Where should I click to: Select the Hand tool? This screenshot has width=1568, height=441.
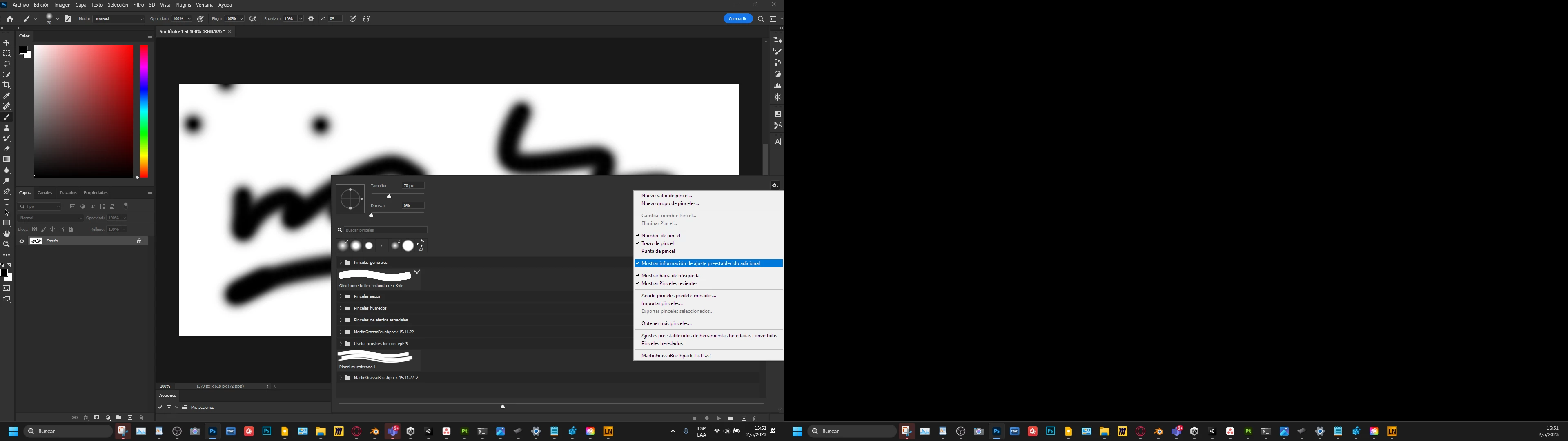click(7, 234)
